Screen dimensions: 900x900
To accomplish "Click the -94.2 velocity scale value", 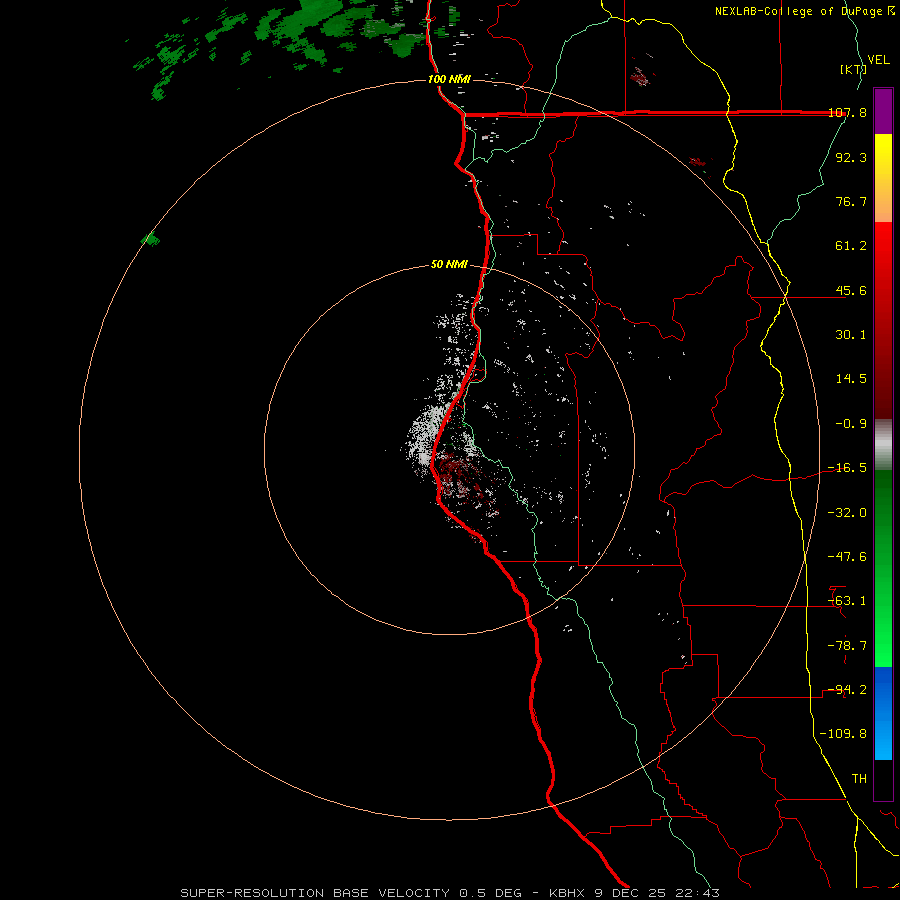I will coord(847,690).
